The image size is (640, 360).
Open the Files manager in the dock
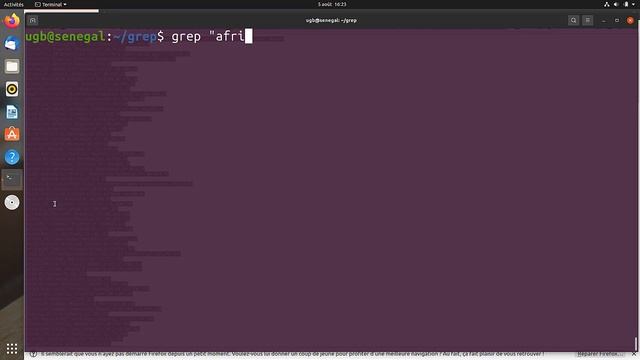(x=12, y=66)
